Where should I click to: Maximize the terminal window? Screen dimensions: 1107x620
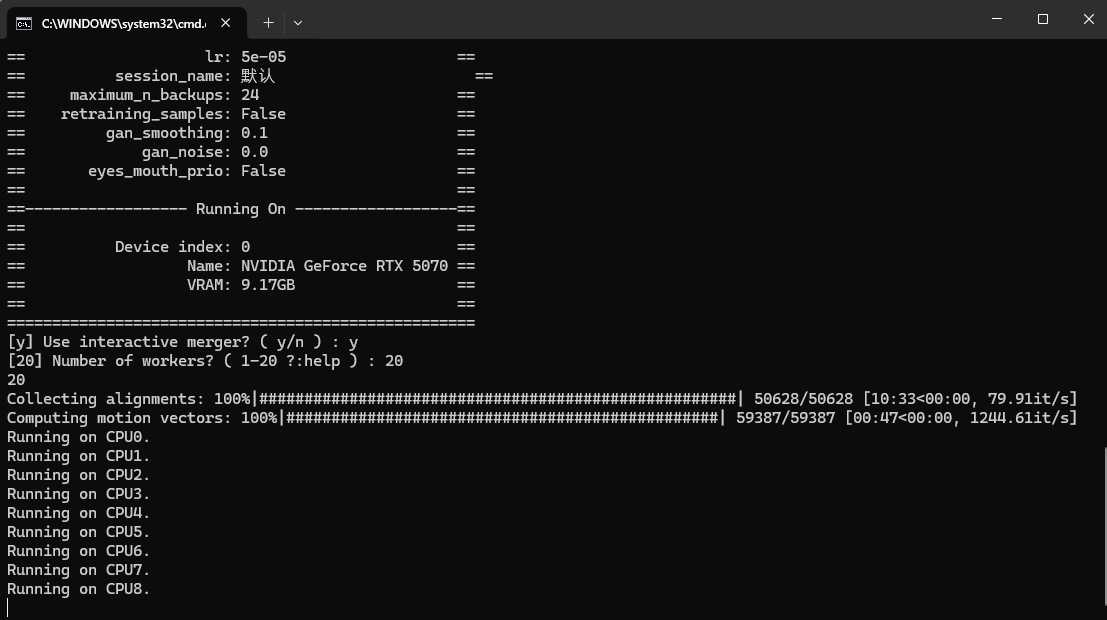(x=1042, y=19)
